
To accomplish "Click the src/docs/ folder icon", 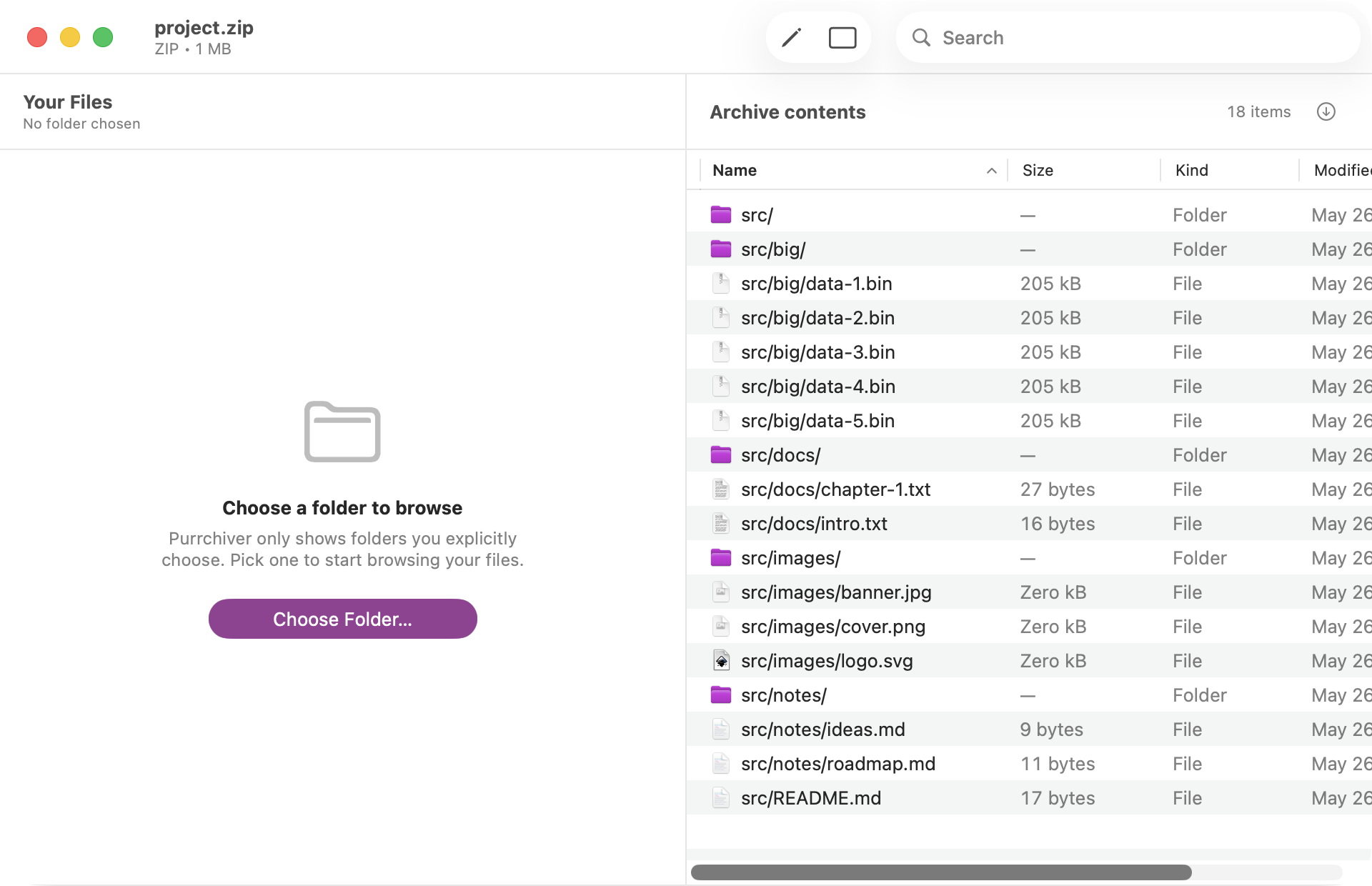I will pyautogui.click(x=721, y=454).
